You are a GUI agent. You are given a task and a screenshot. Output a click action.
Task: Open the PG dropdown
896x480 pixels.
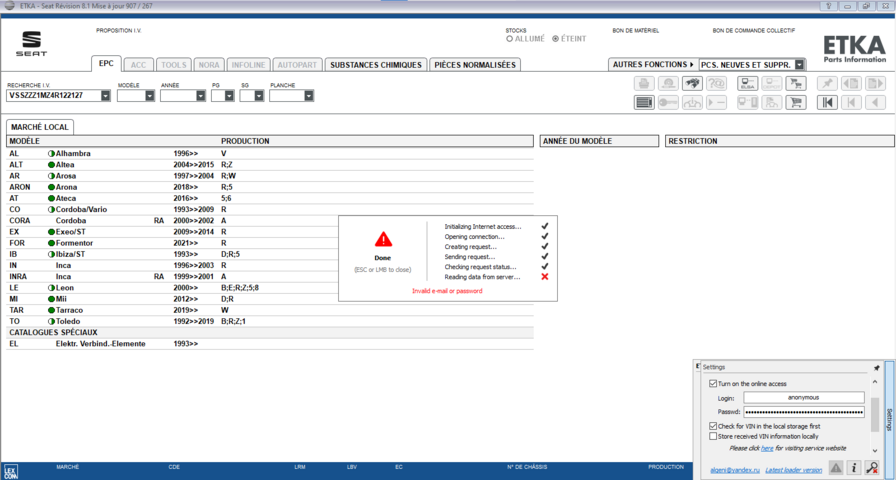tap(229, 96)
